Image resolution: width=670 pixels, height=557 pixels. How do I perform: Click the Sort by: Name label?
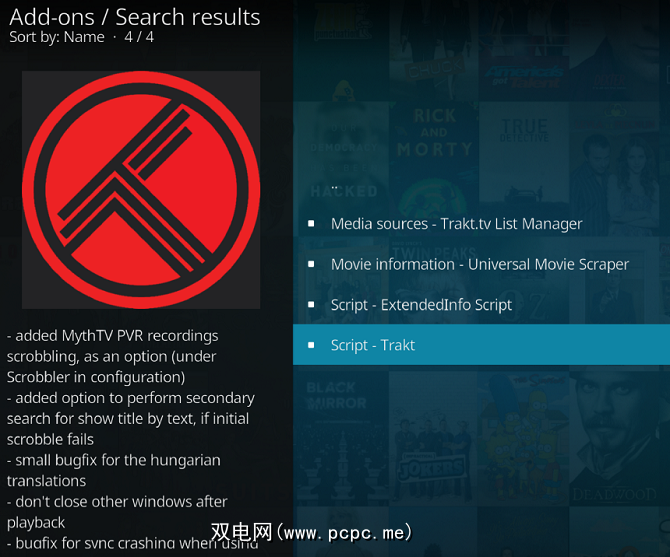pos(57,37)
